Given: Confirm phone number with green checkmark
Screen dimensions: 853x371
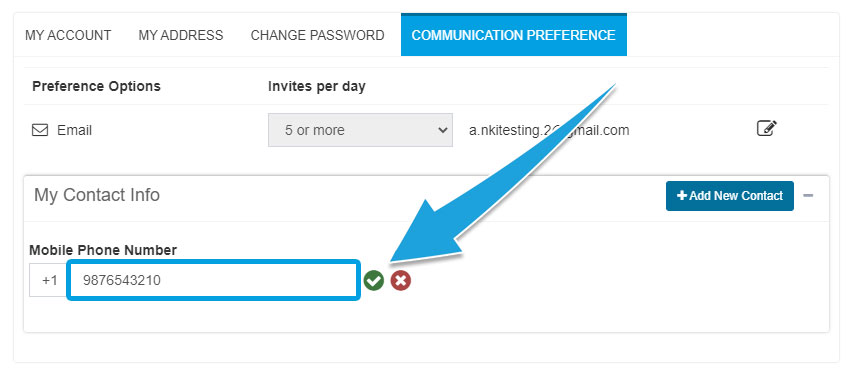Looking at the screenshot, I should coord(374,281).
